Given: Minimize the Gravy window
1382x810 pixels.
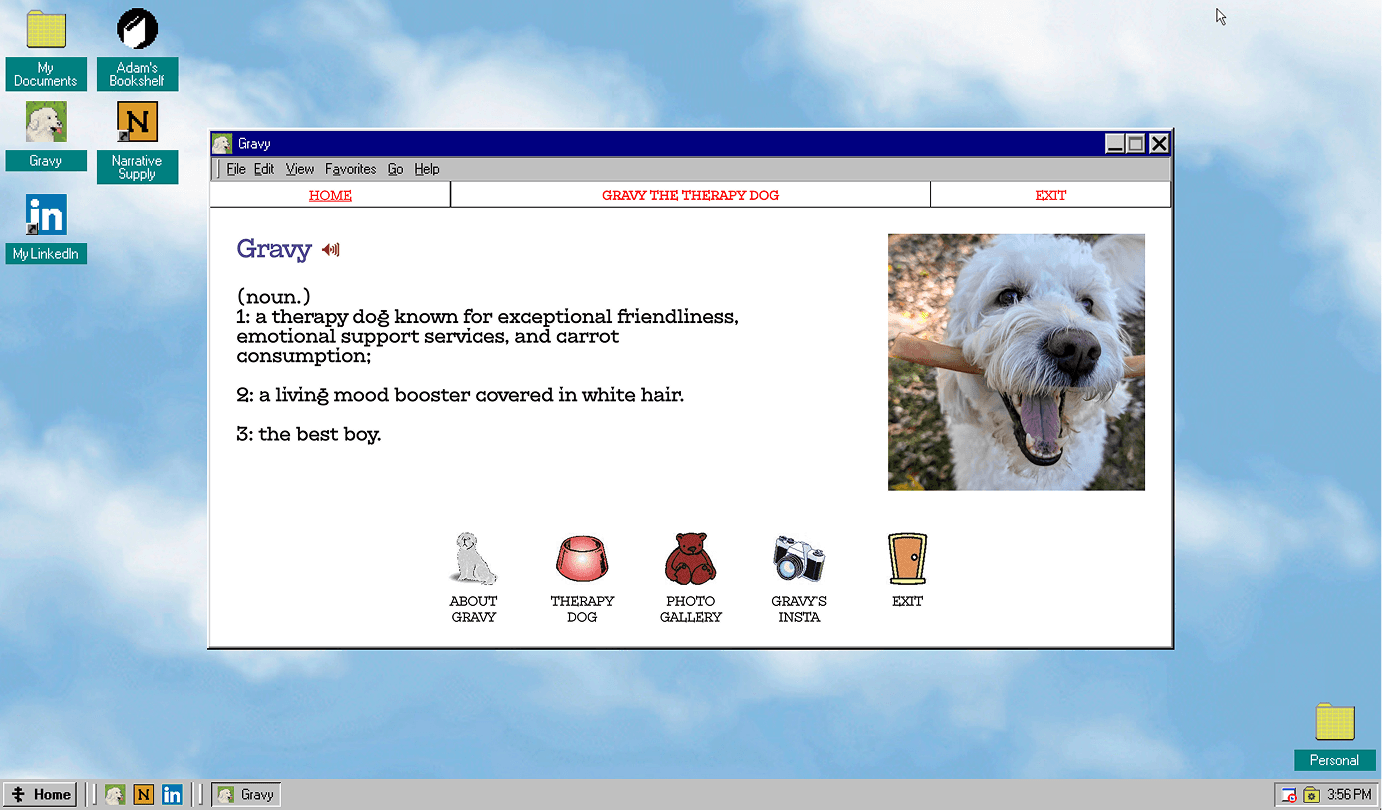Looking at the screenshot, I should 1115,144.
